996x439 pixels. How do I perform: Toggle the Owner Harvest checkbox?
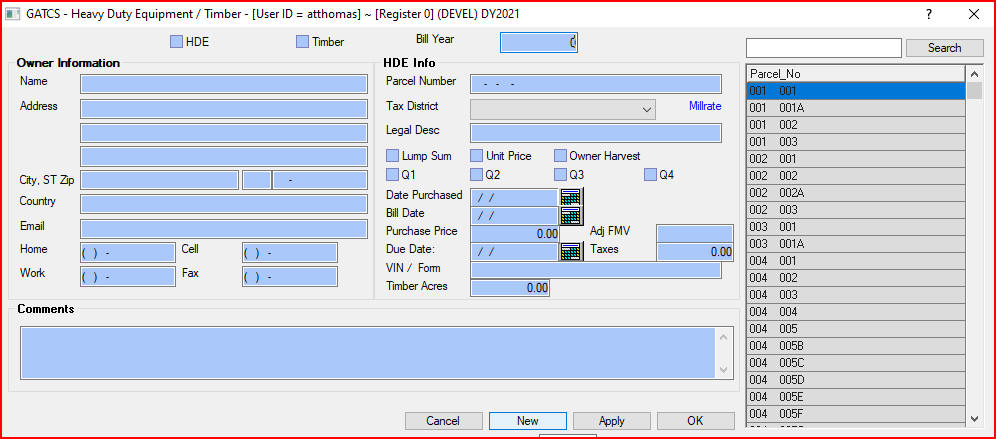[x=560, y=156]
